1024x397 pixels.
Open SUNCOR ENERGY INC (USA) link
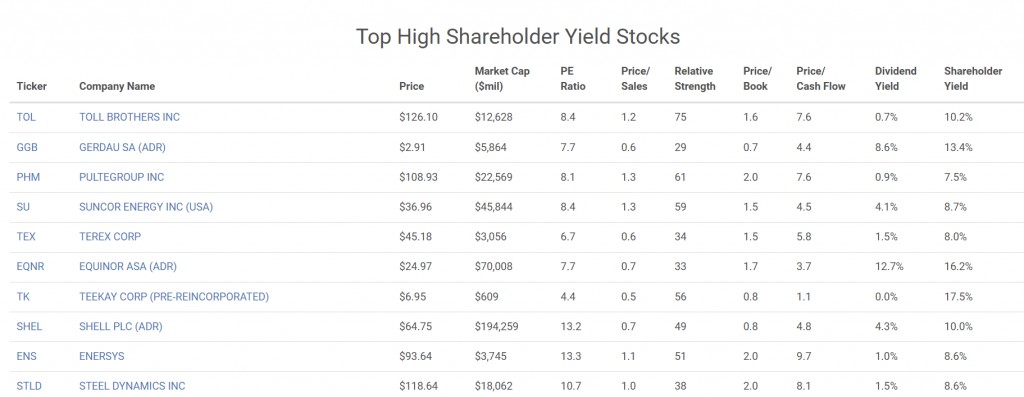[x=146, y=207]
